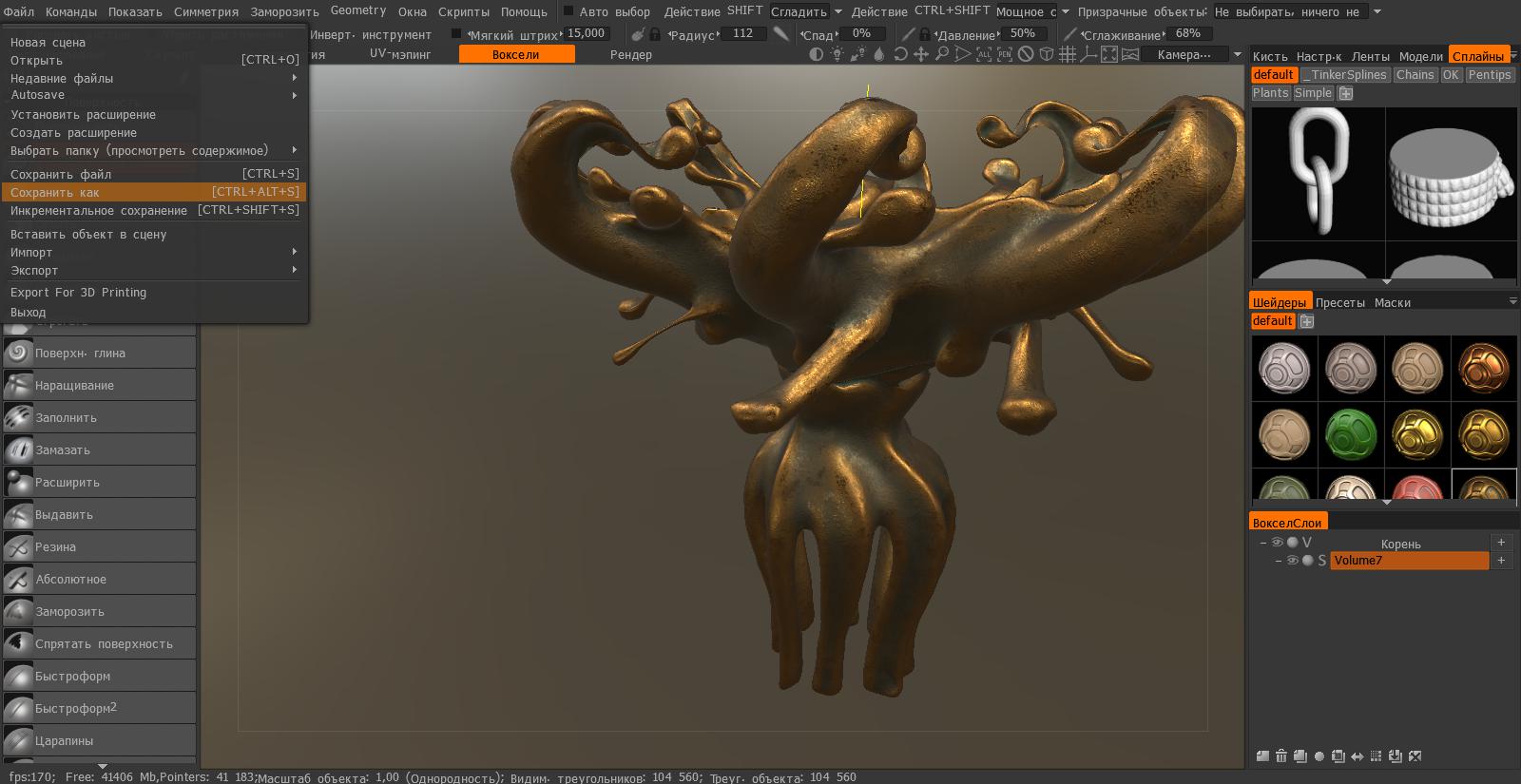Click the Scratches (Царапины) tool icon
1521x784 pixels.
pos(18,740)
